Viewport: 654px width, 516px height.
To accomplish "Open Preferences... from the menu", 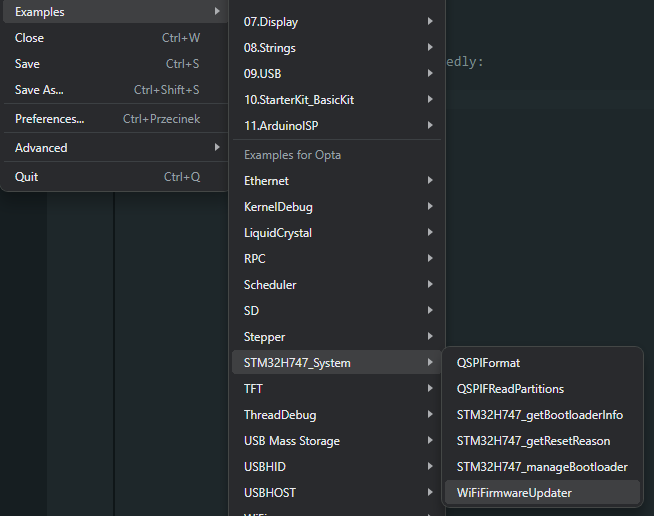I will tap(116, 119).
